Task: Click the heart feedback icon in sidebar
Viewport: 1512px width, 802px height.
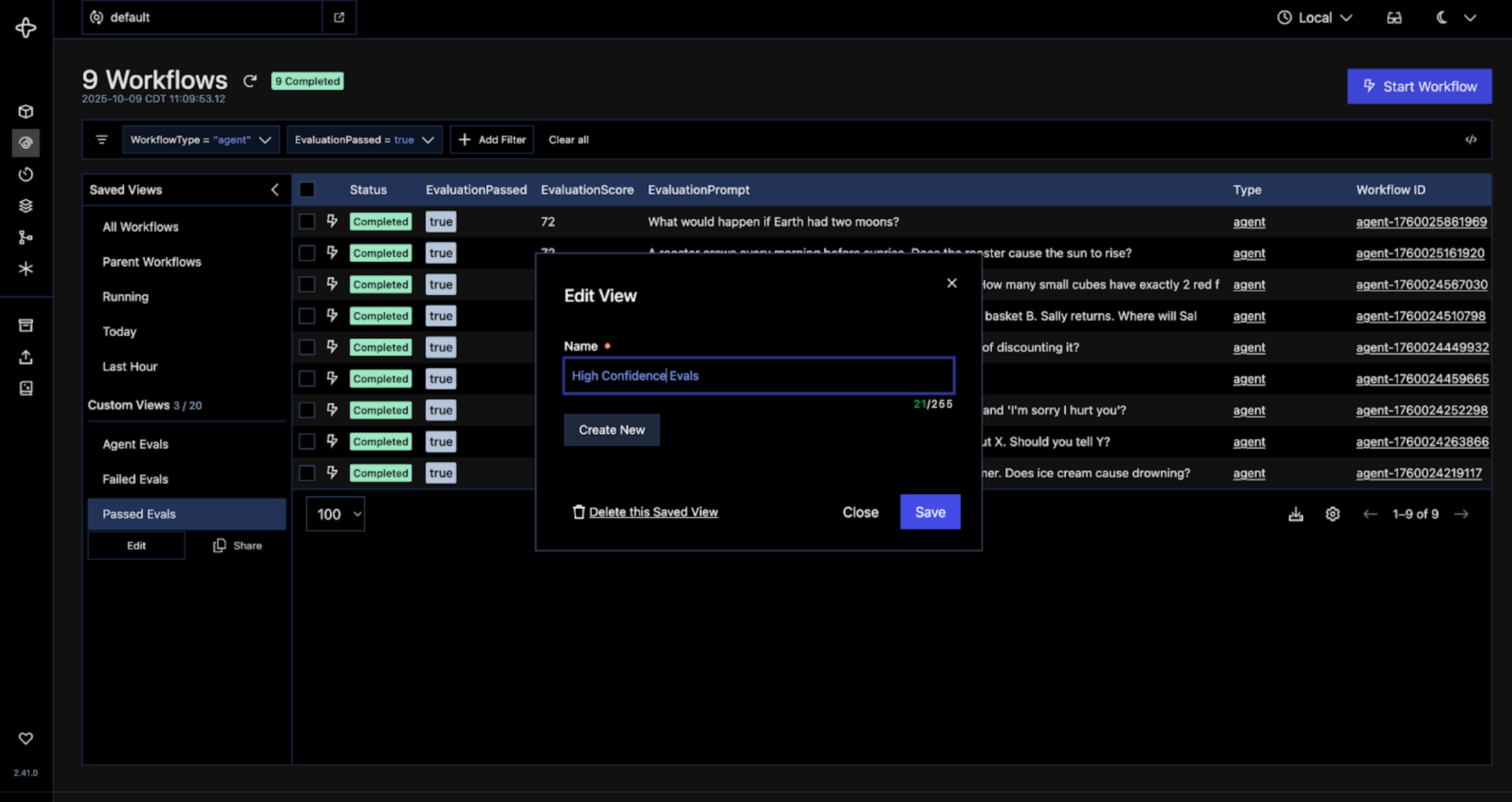Action: [26, 739]
